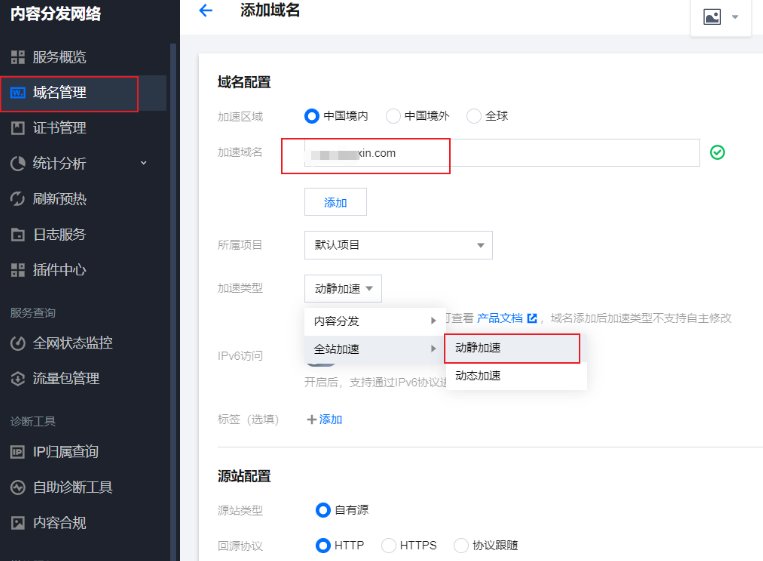The height and width of the screenshot is (561, 763).
Task: Click the plus icon beside 标签 添加
Action: tap(311, 419)
